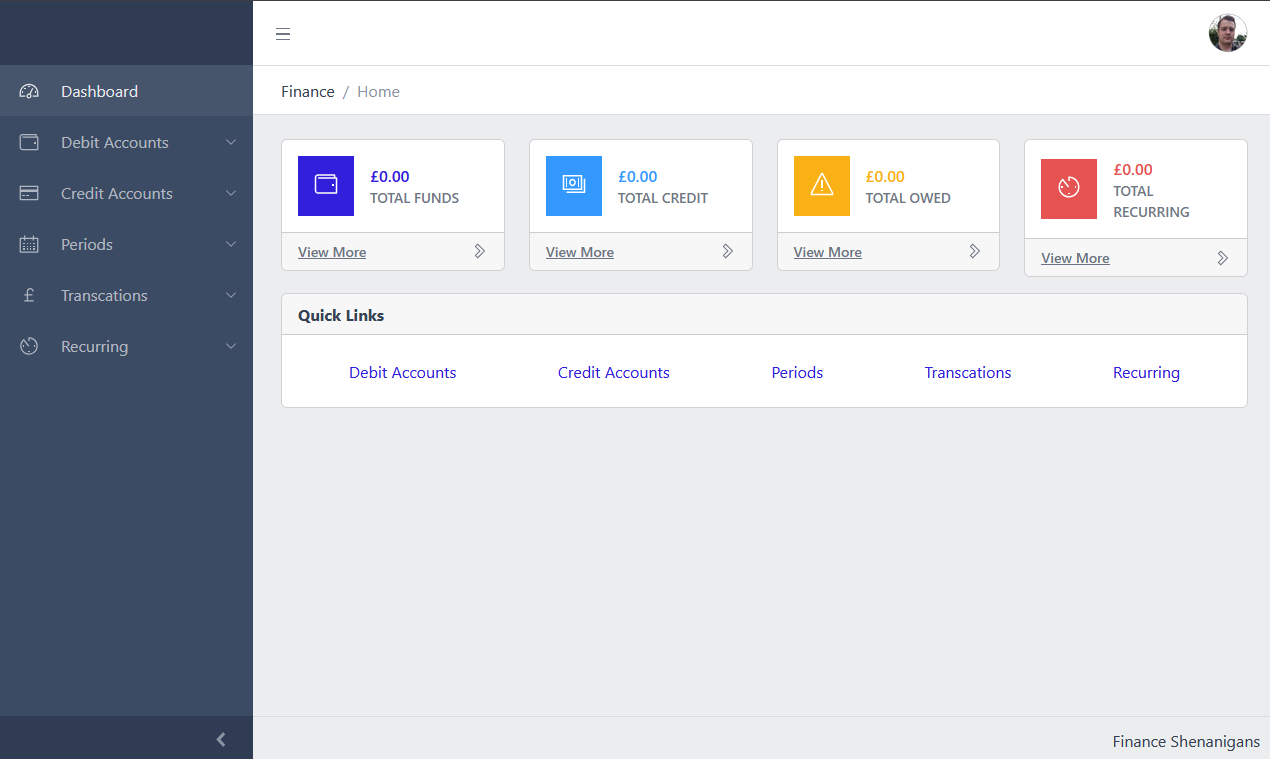Click the Recurring clock icon
Screen dimensions: 1270x759
(28, 346)
